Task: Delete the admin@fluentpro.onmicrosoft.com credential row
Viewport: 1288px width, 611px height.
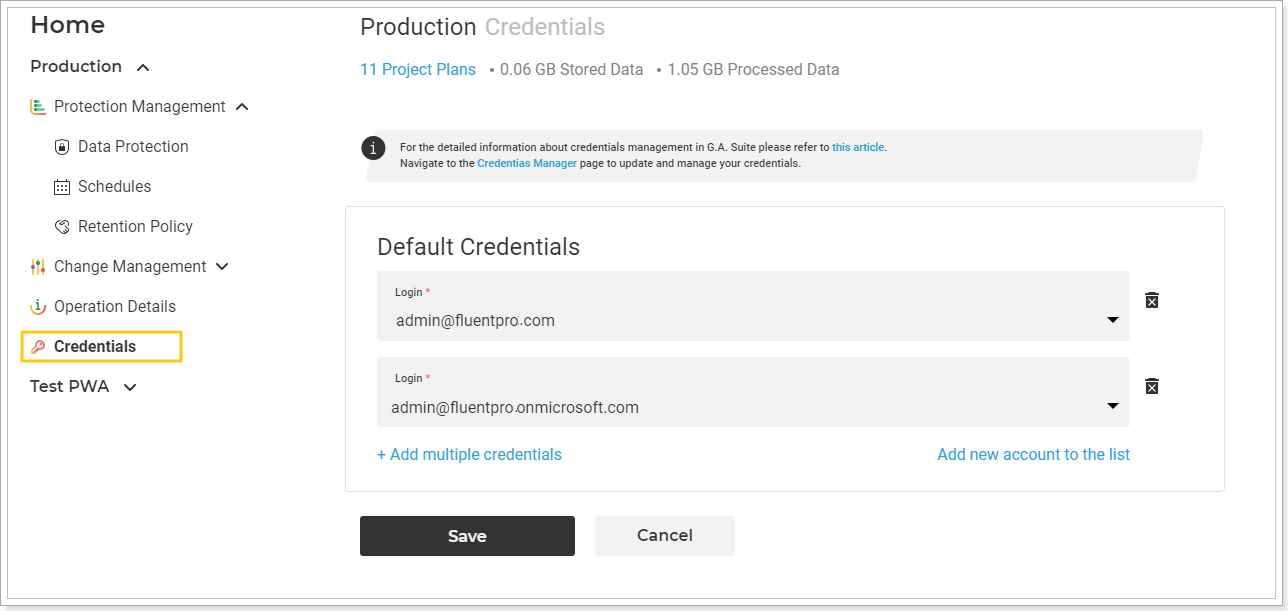Action: pos(1152,386)
